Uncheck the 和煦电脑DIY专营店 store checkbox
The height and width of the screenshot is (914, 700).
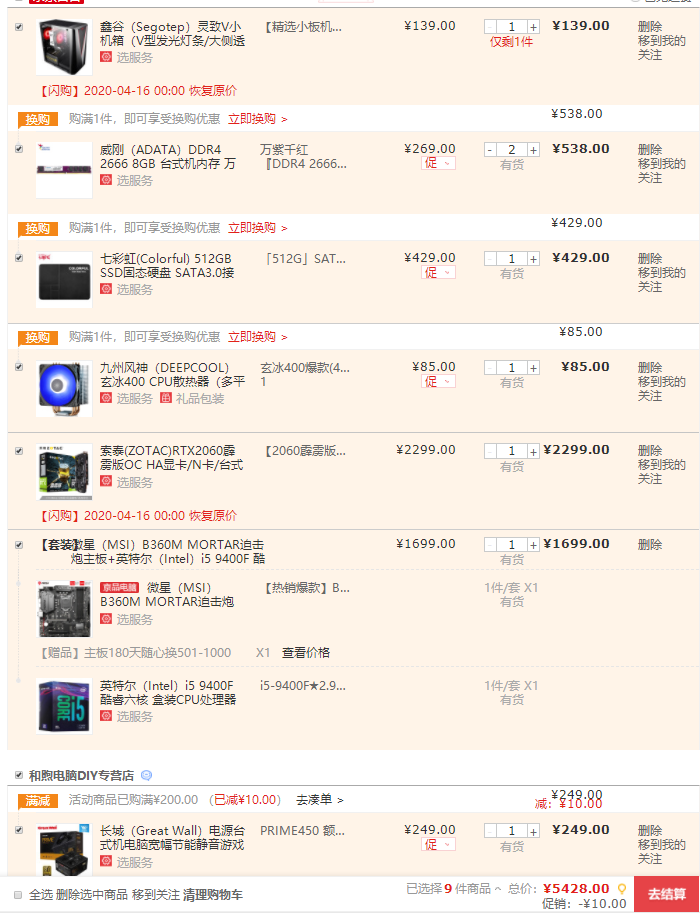[19, 775]
